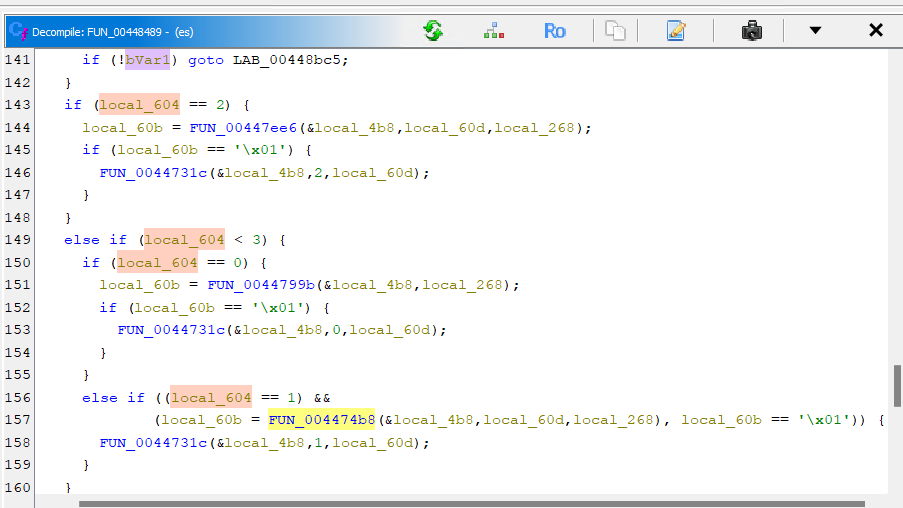Click local_60d argument on line 158
This screenshot has height=508, width=903.
373,443
